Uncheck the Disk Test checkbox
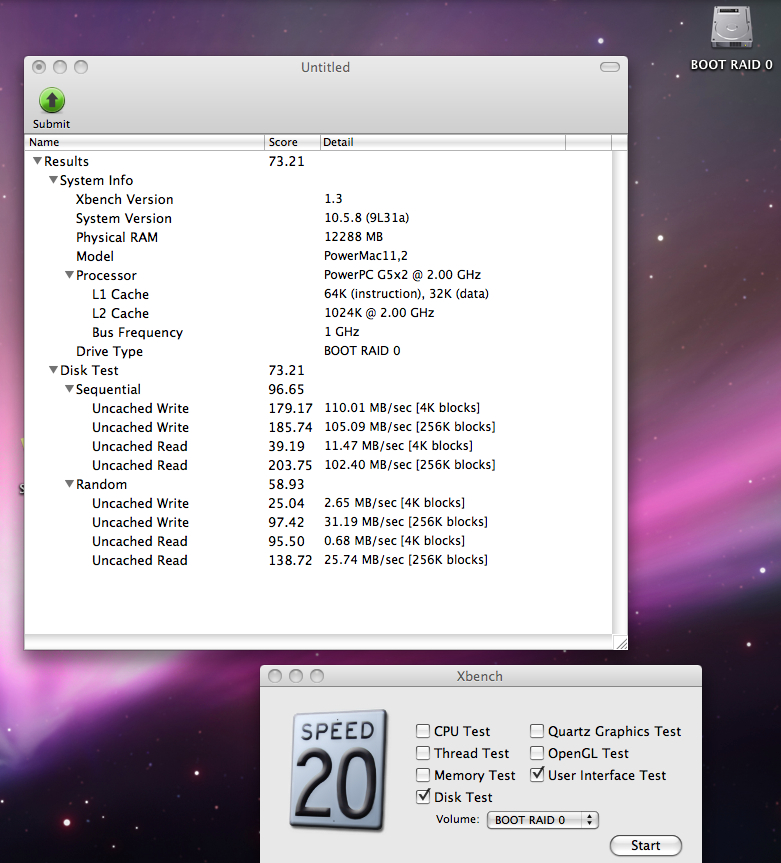This screenshot has height=863, width=781. click(x=423, y=796)
